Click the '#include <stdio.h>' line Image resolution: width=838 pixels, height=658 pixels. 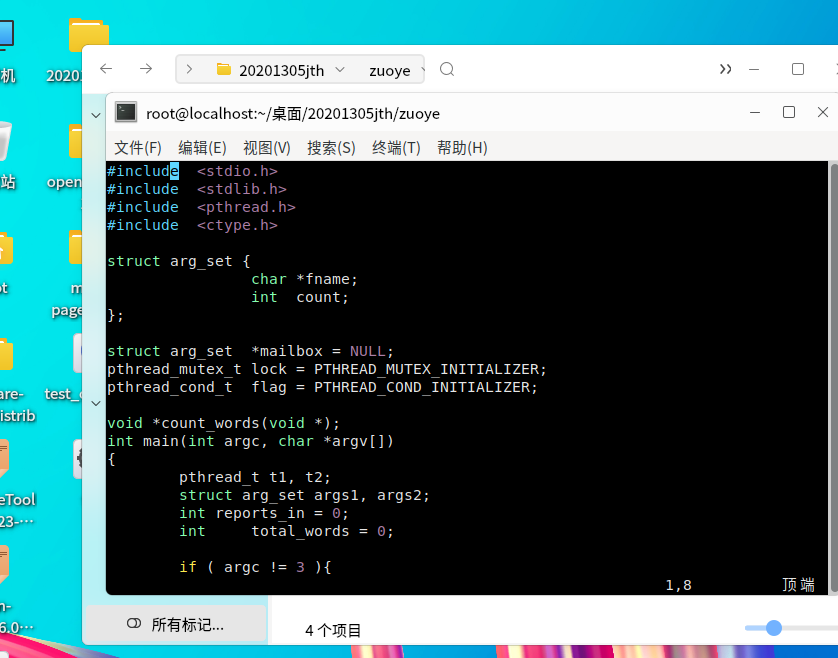pyautogui.click(x=192, y=171)
